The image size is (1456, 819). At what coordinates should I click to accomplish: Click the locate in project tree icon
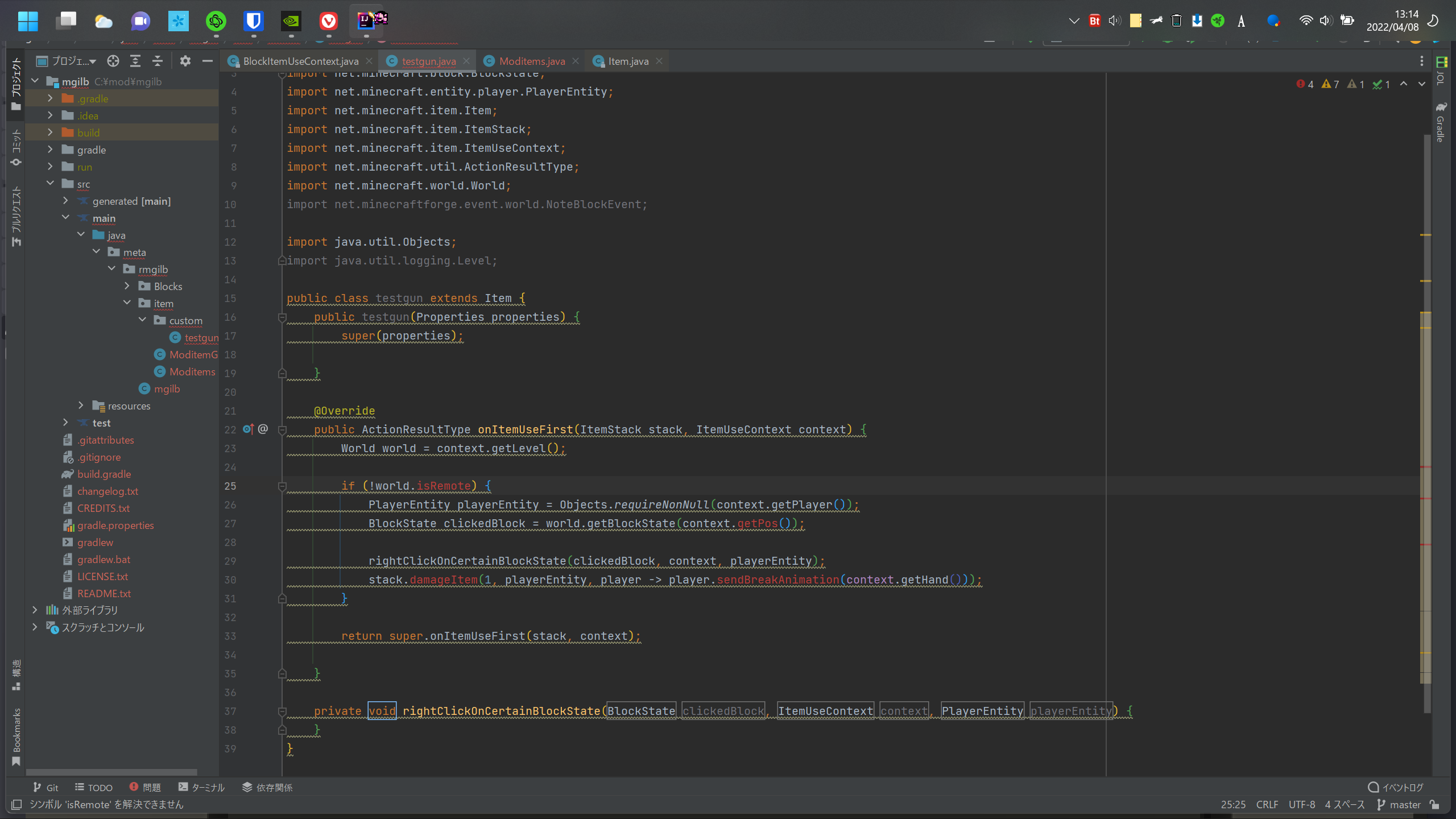click(113, 61)
